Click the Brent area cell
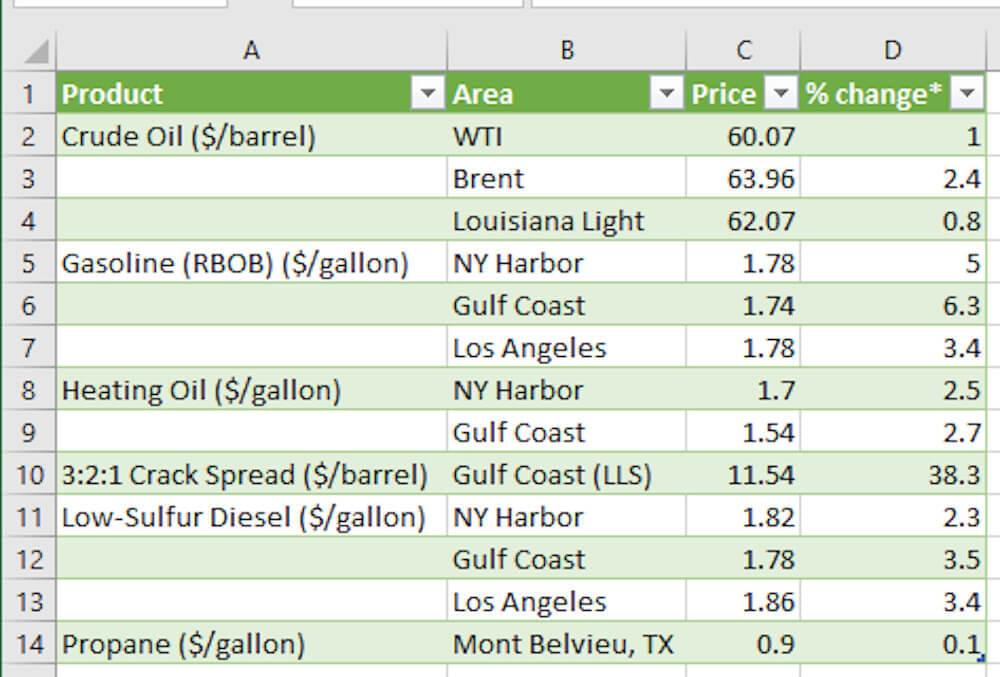The image size is (1000, 677). (488, 179)
